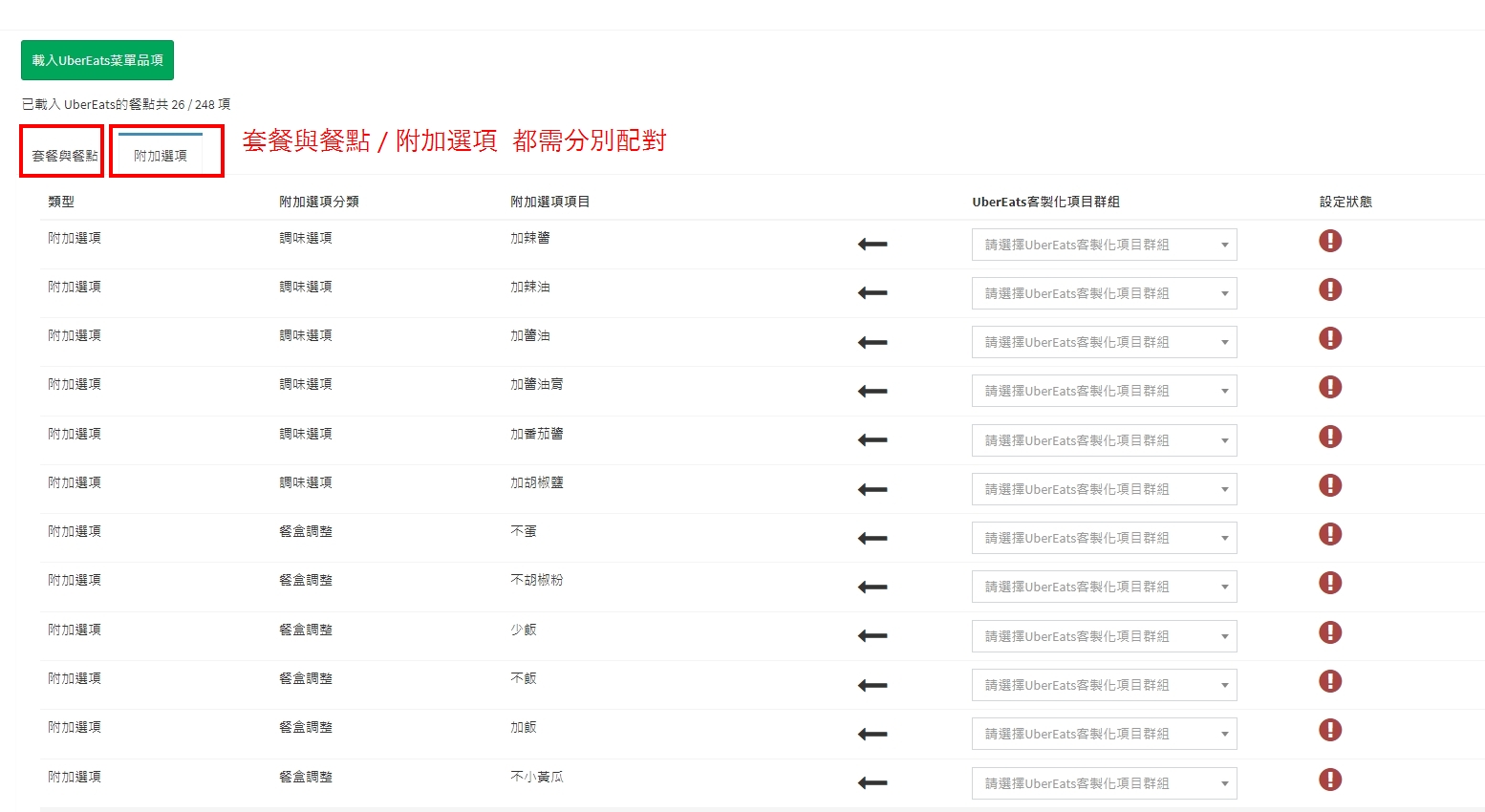The image size is (1485, 812).
Task: Select the 附加選項 tab
Action: (161, 155)
